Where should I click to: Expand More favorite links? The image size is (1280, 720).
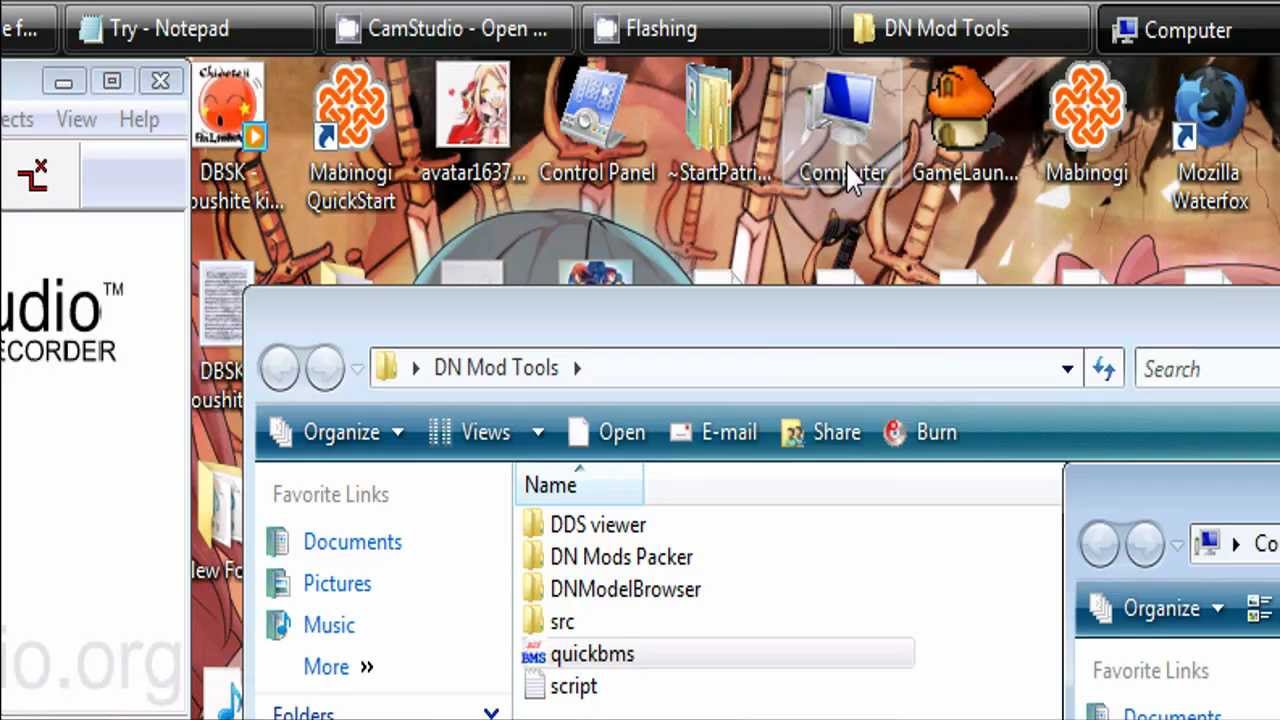pyautogui.click(x=338, y=667)
